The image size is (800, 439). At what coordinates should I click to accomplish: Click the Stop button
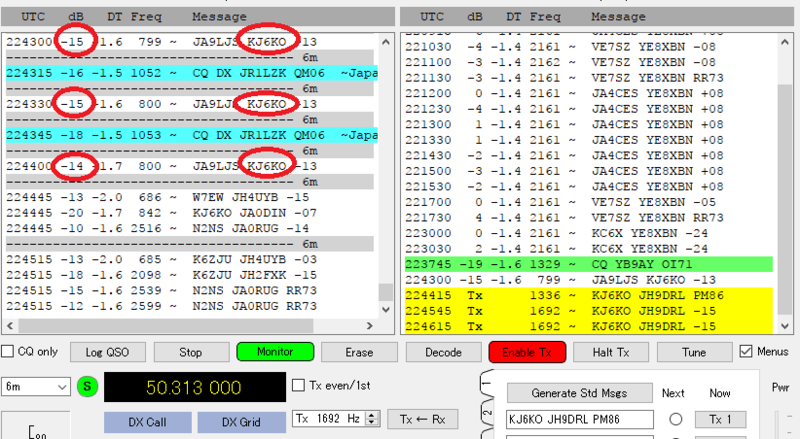pyautogui.click(x=191, y=352)
